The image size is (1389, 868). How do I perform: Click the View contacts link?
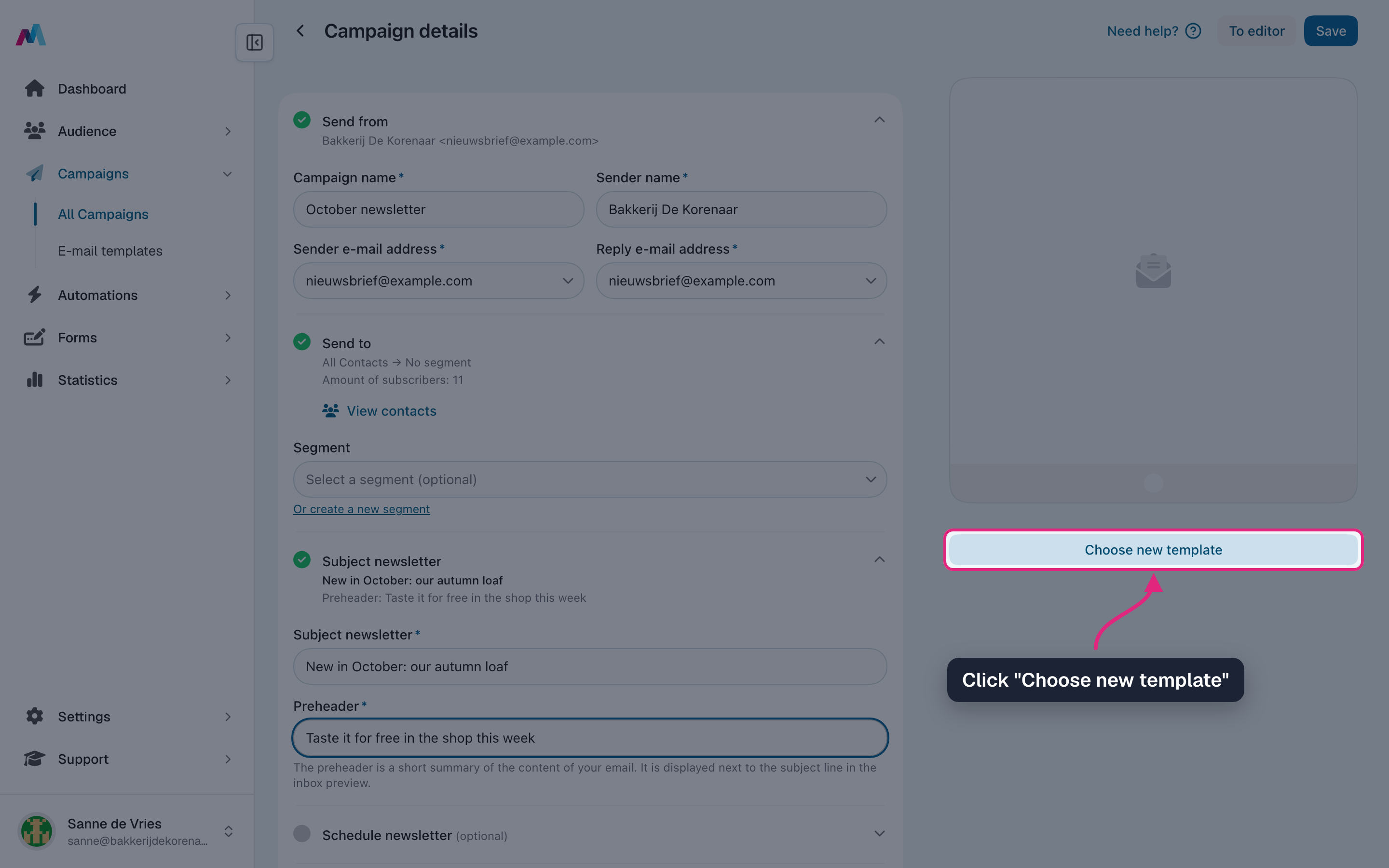[x=392, y=411]
